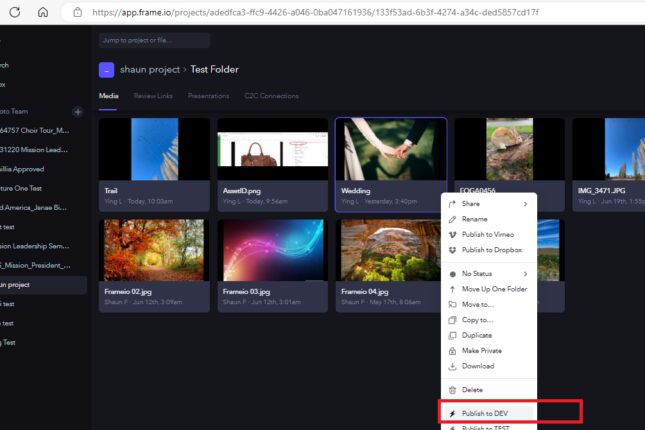Image resolution: width=645 pixels, height=430 pixels.
Task: Click the Vimeo logo icon
Action: pyautogui.click(x=452, y=235)
